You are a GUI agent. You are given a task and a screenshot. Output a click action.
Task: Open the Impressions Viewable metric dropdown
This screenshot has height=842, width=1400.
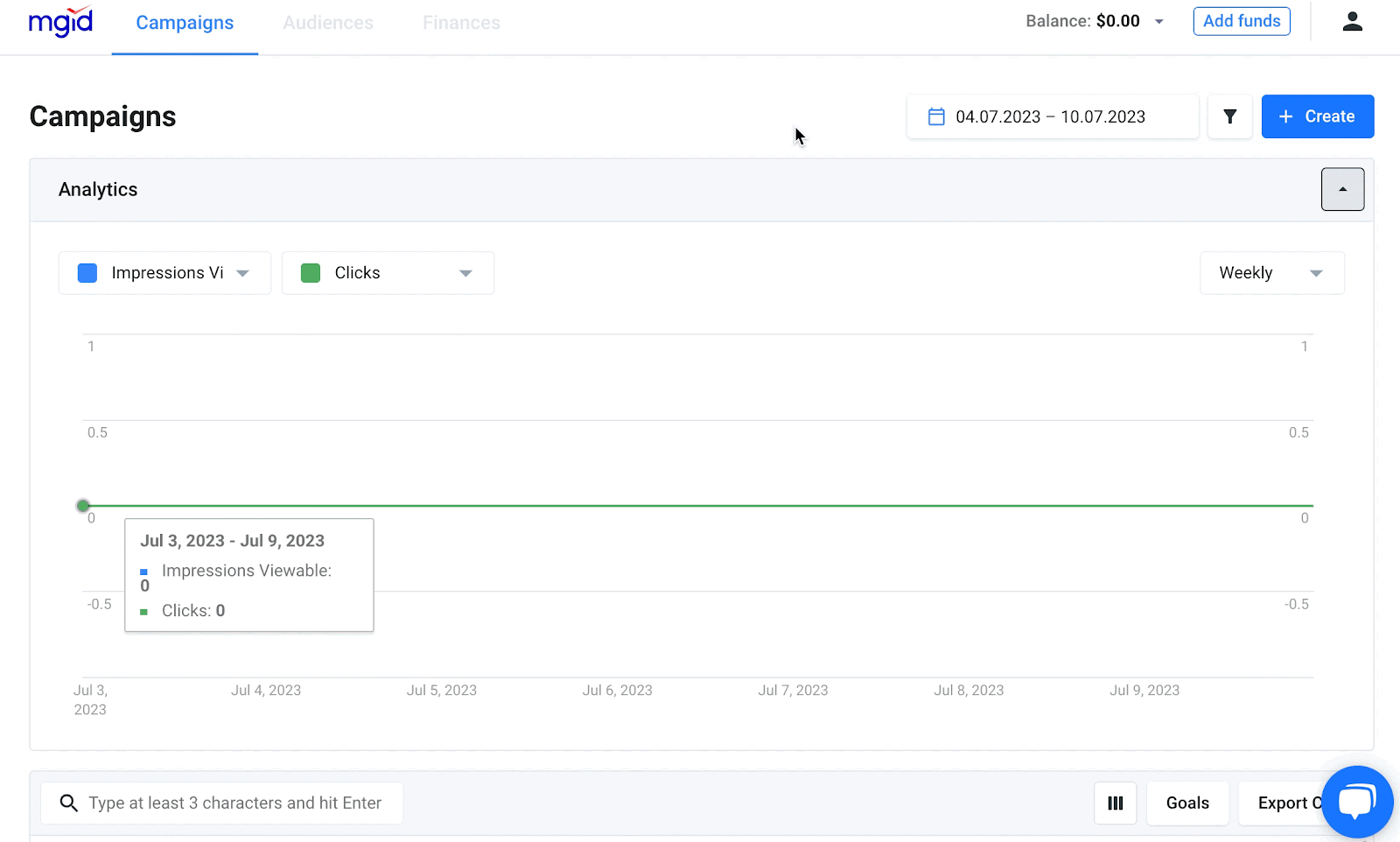coord(243,272)
